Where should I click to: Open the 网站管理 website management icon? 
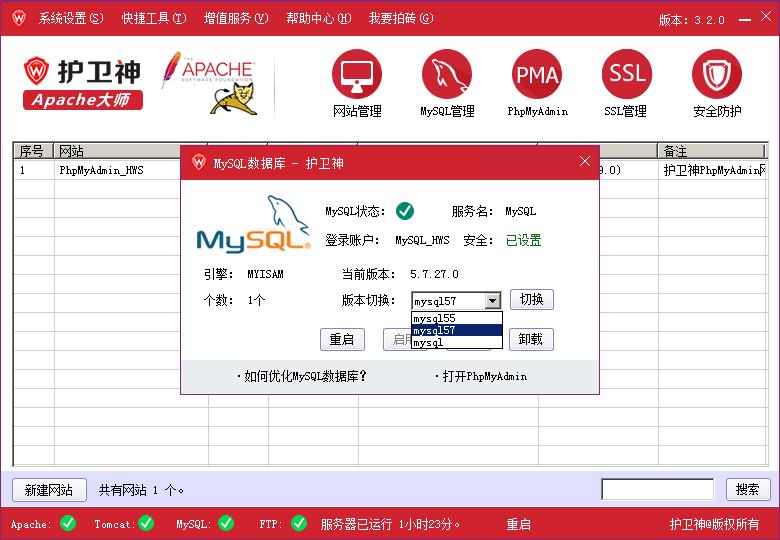point(357,75)
